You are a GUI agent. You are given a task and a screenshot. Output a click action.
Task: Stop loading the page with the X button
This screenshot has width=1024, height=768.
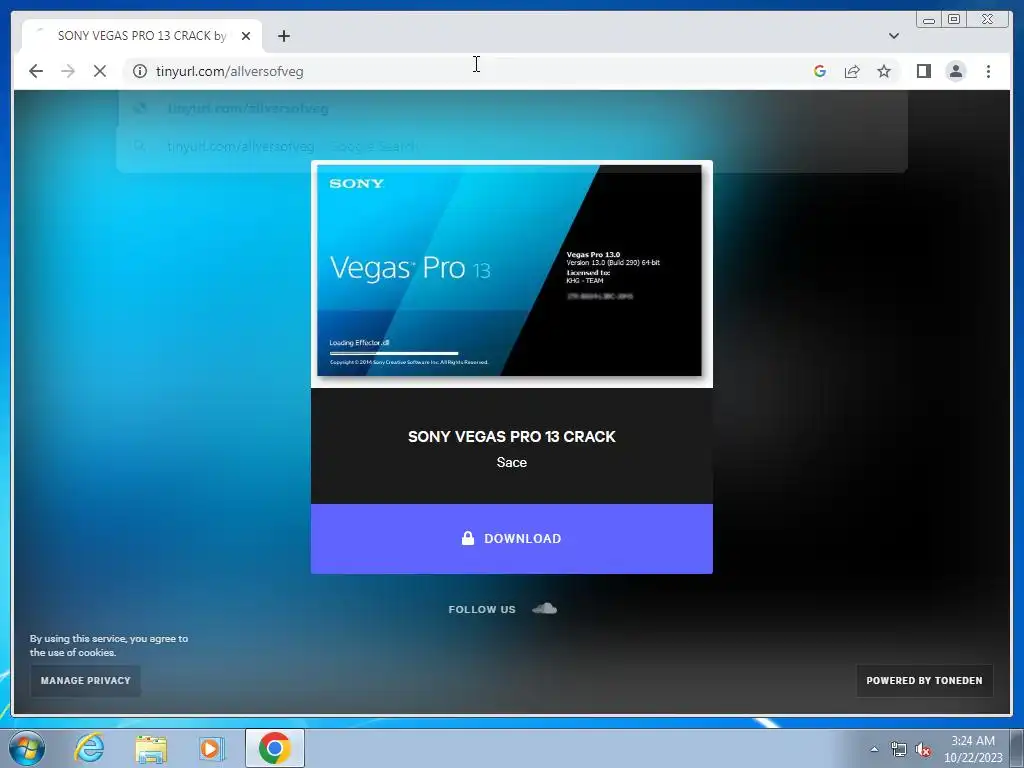pyautogui.click(x=100, y=71)
